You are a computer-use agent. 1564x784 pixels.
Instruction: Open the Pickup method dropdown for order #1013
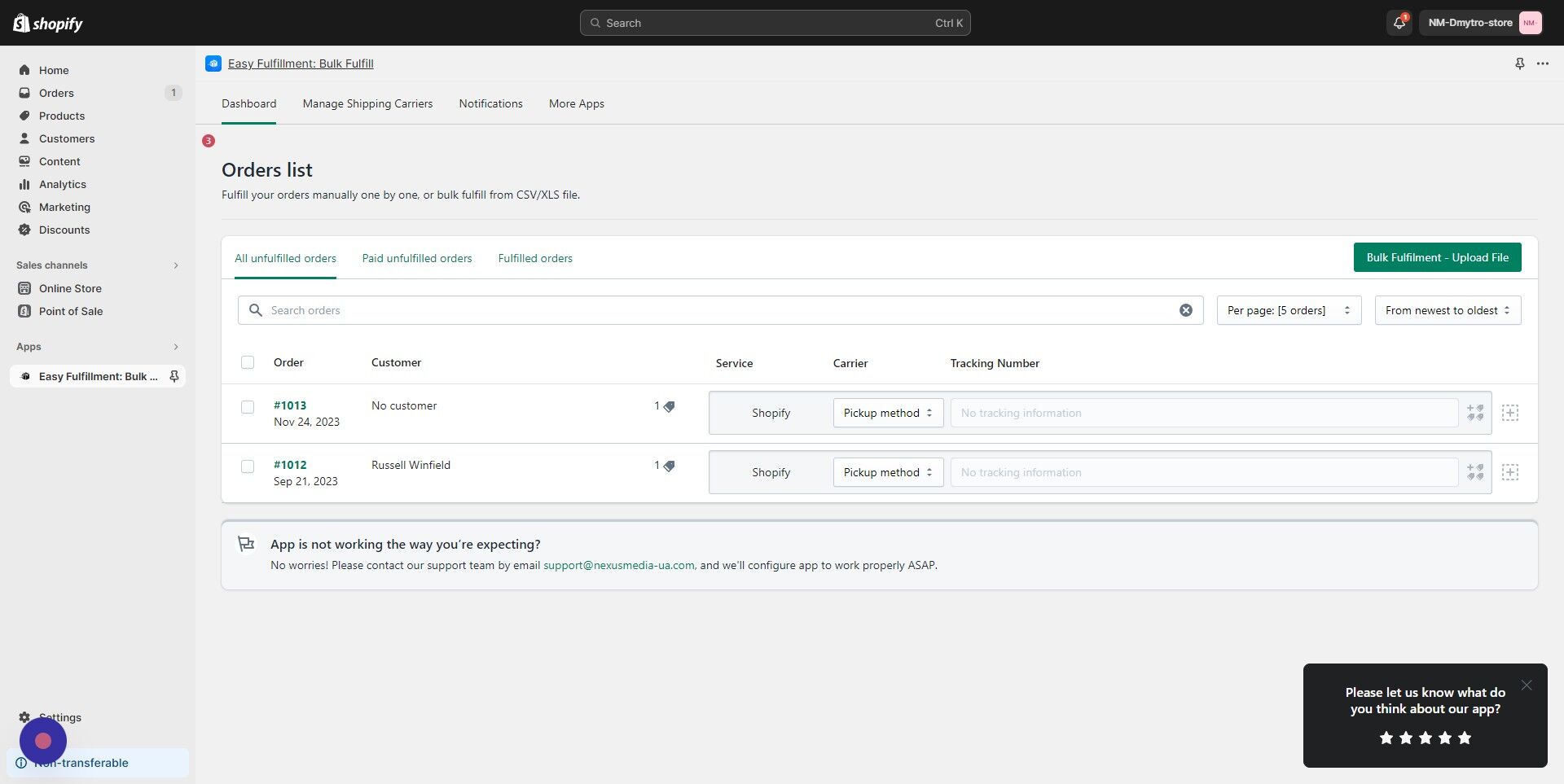point(887,413)
